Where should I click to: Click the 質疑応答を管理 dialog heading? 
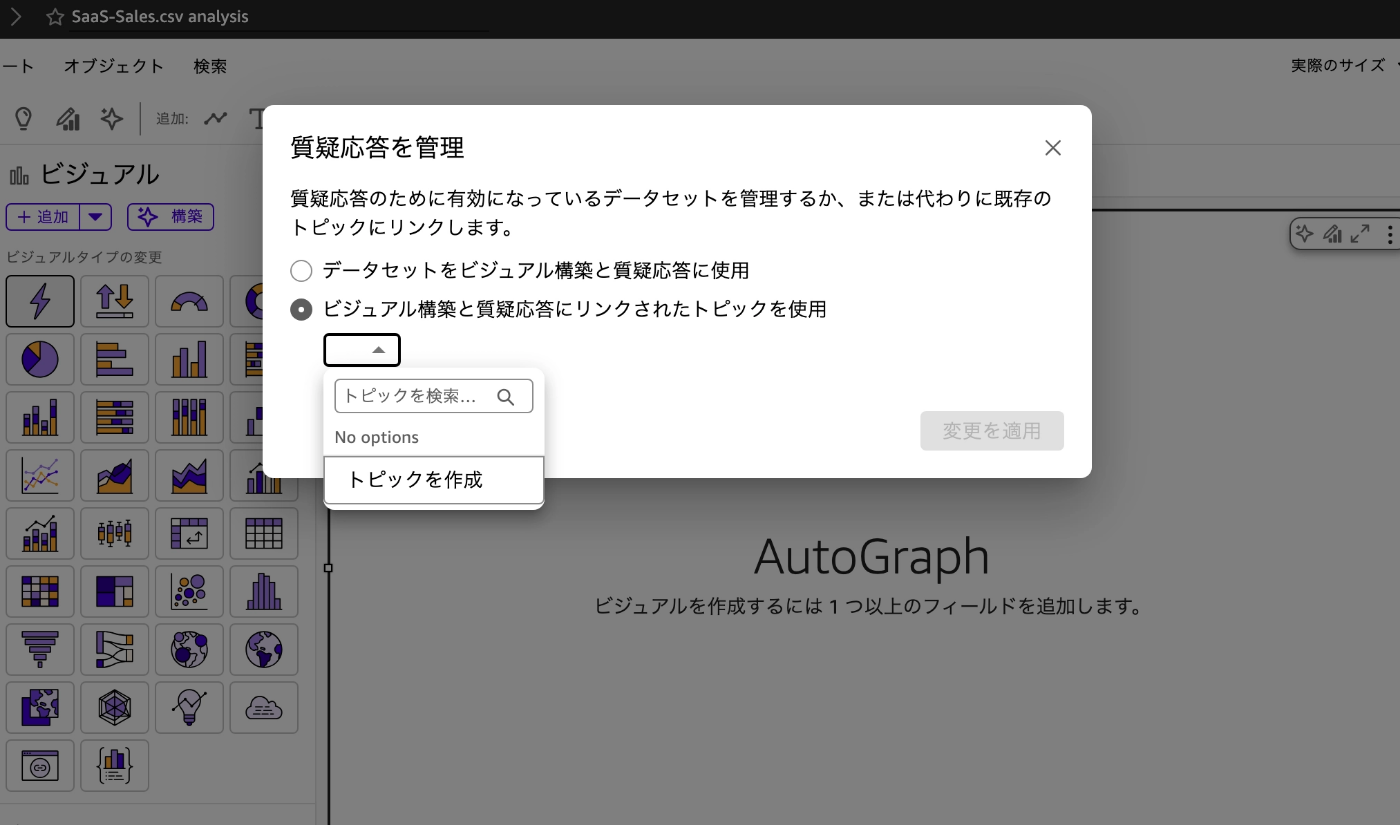(x=377, y=148)
